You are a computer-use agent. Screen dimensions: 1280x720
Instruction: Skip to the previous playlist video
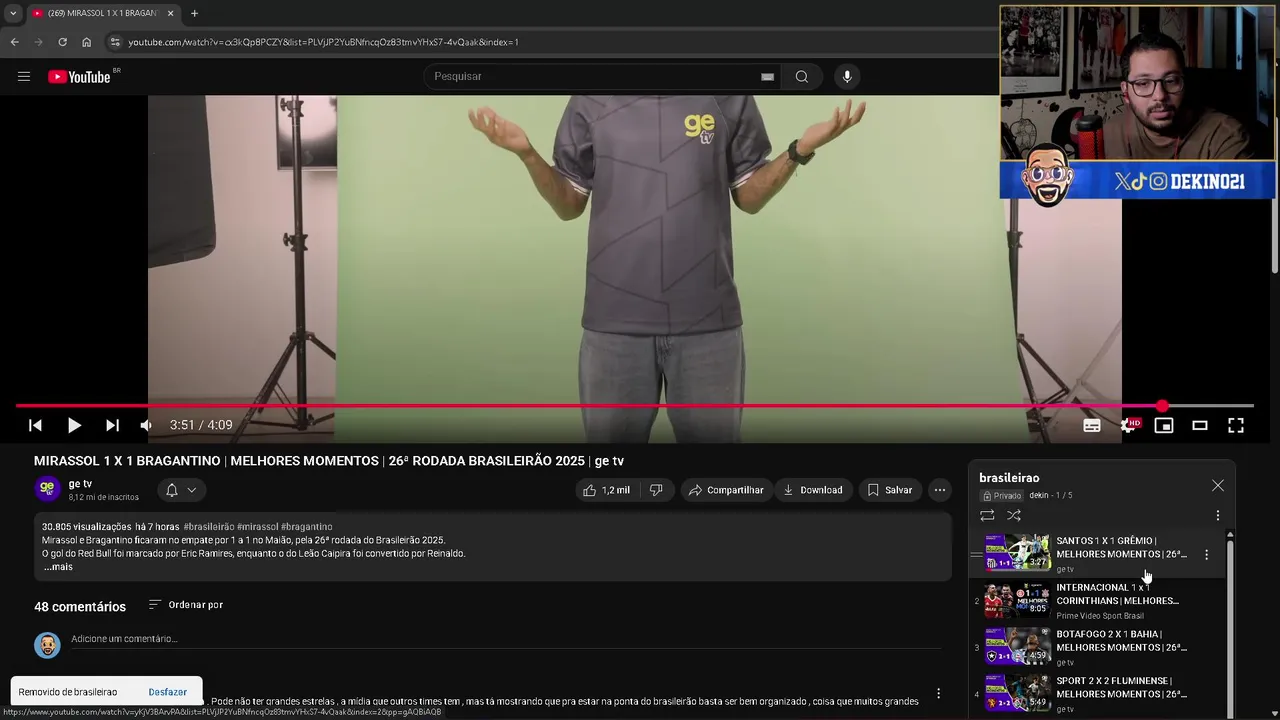35,425
